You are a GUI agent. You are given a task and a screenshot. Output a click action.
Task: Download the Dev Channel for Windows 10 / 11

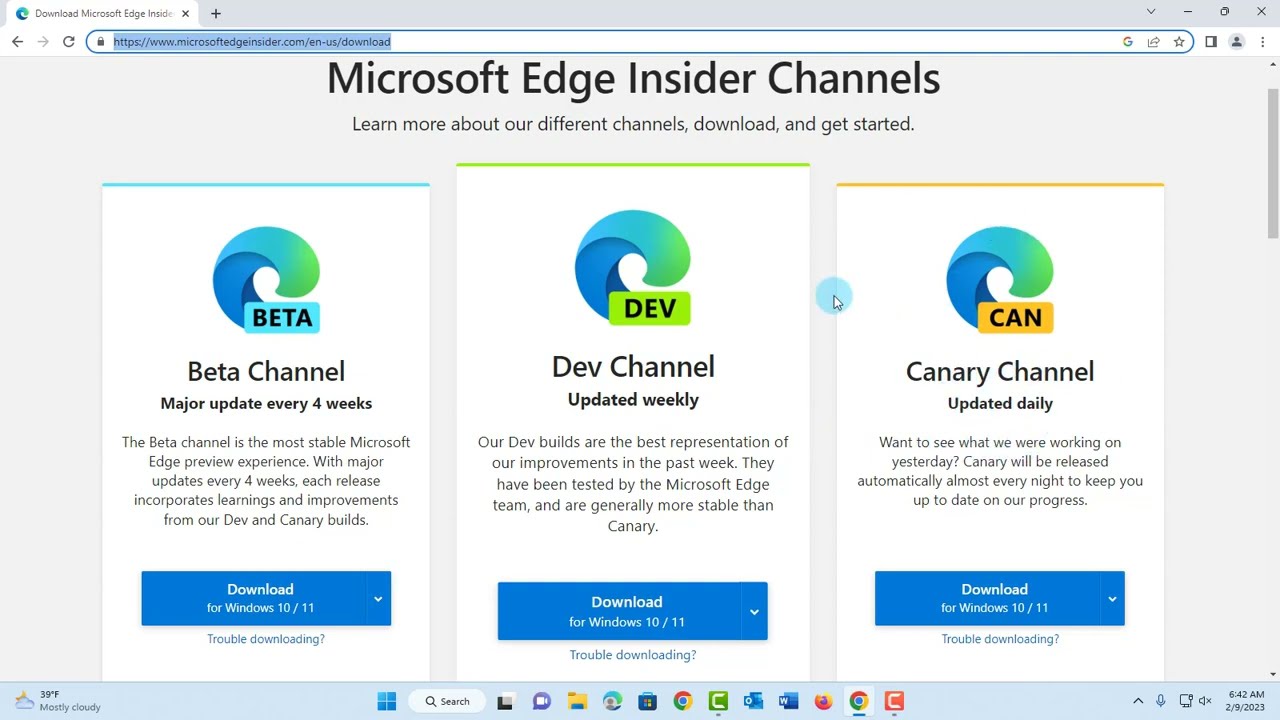pos(619,611)
